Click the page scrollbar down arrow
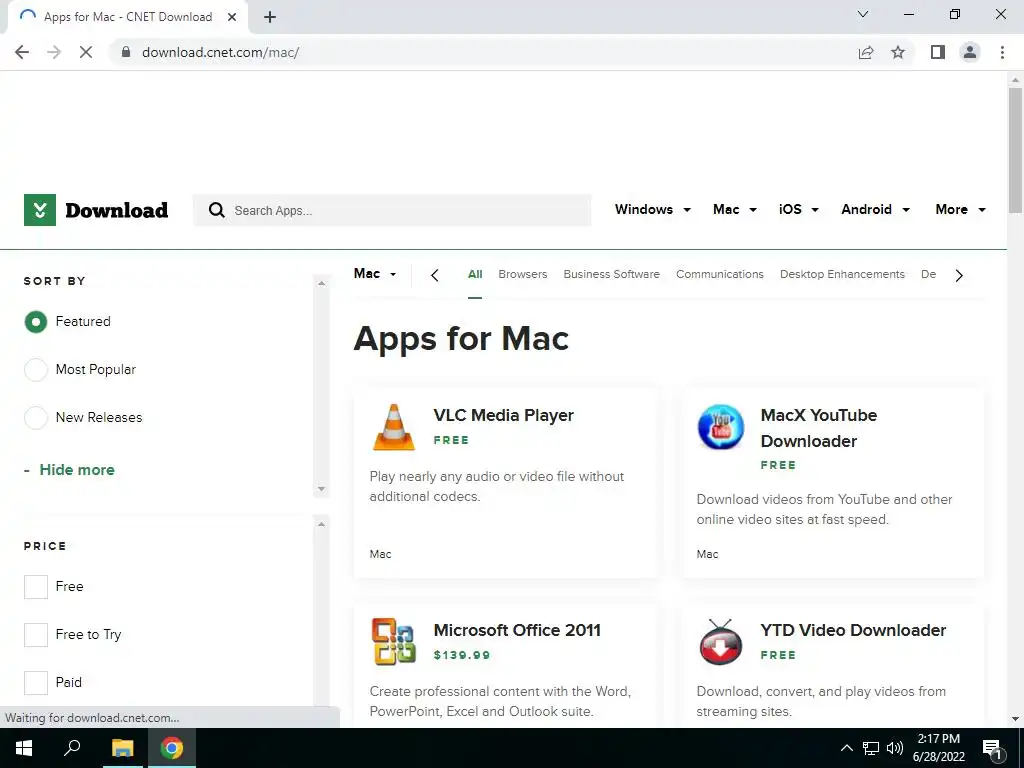 (1015, 719)
